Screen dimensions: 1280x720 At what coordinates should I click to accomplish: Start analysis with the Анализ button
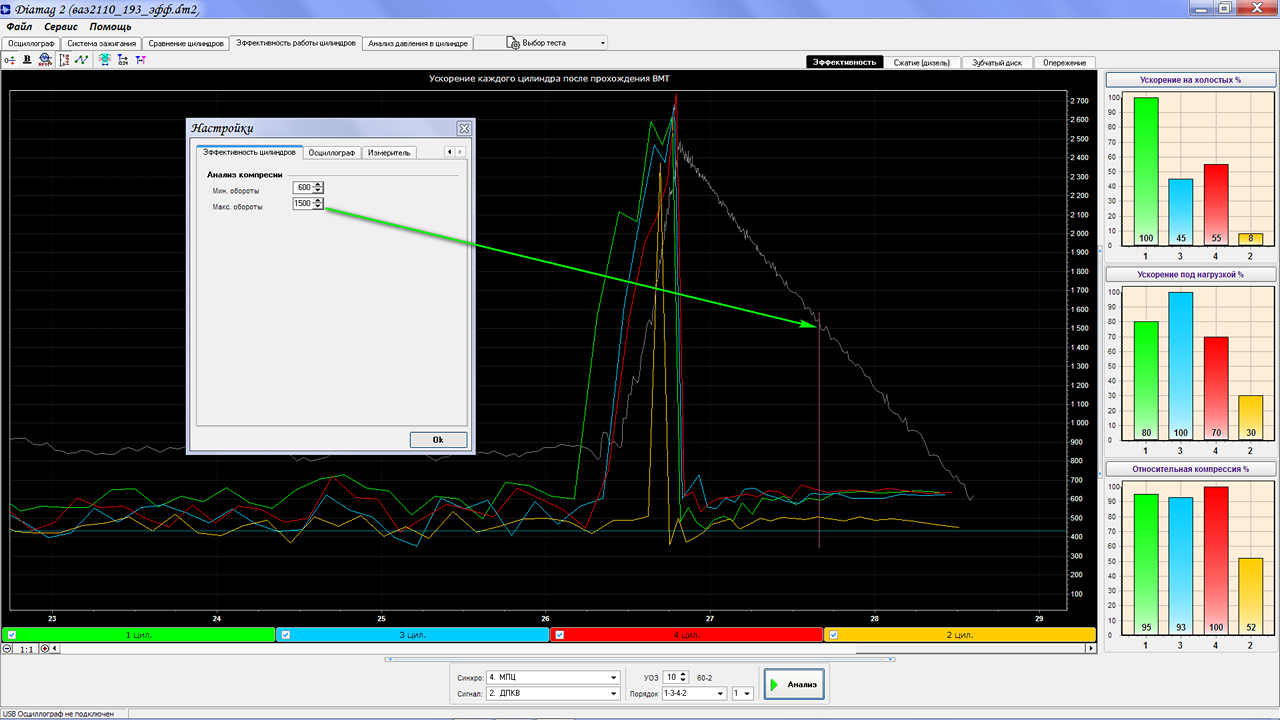(794, 685)
